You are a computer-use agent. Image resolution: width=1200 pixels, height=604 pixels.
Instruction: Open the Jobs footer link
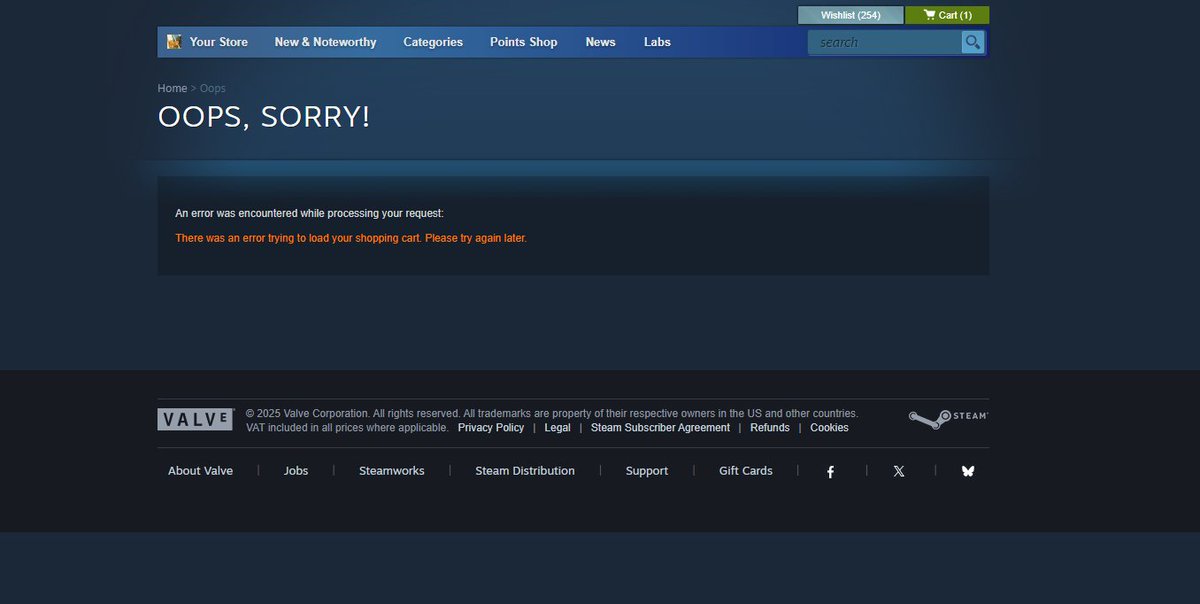(x=296, y=471)
